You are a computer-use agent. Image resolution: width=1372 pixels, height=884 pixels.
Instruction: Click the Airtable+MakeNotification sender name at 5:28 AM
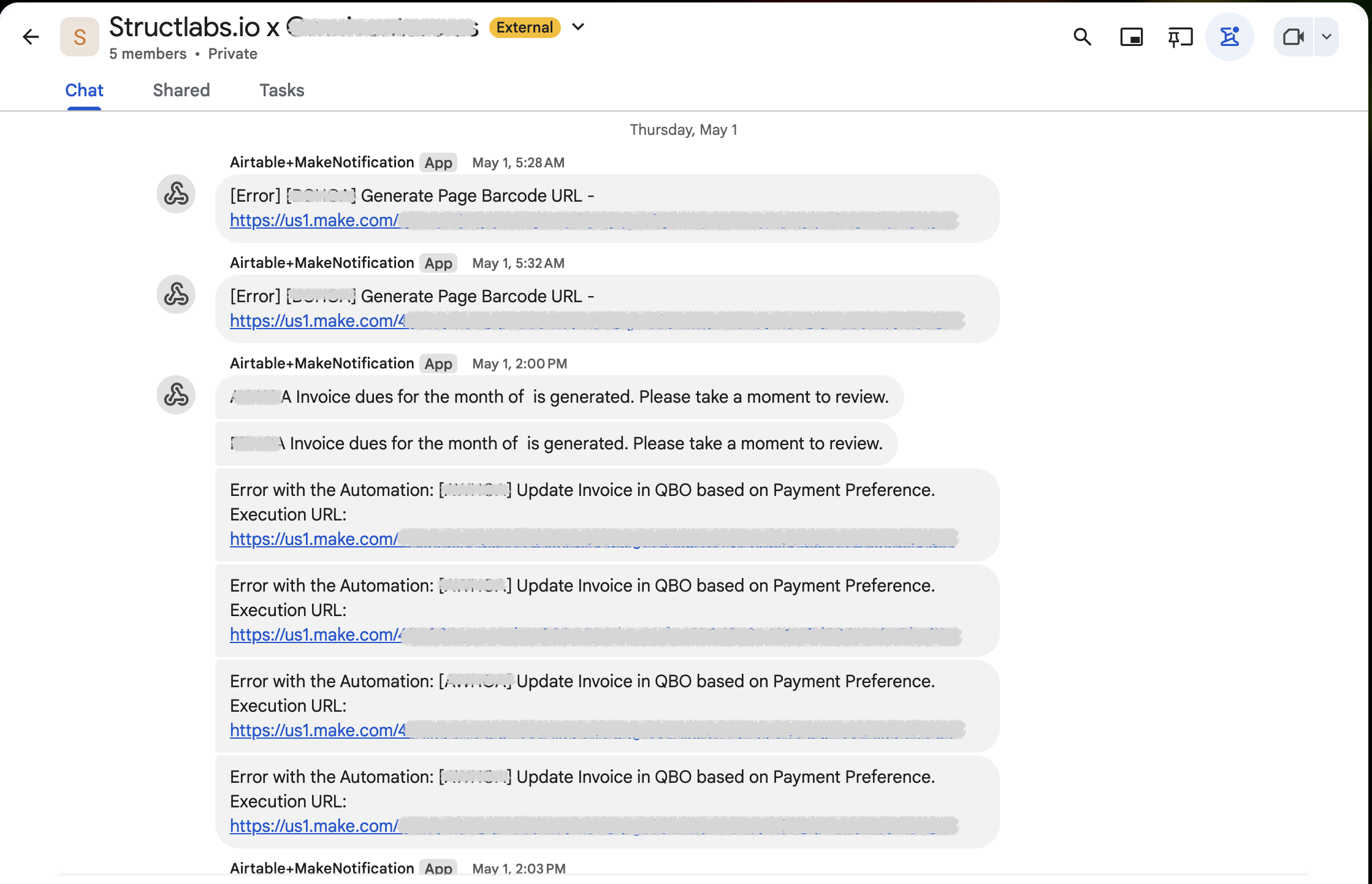[x=322, y=162]
